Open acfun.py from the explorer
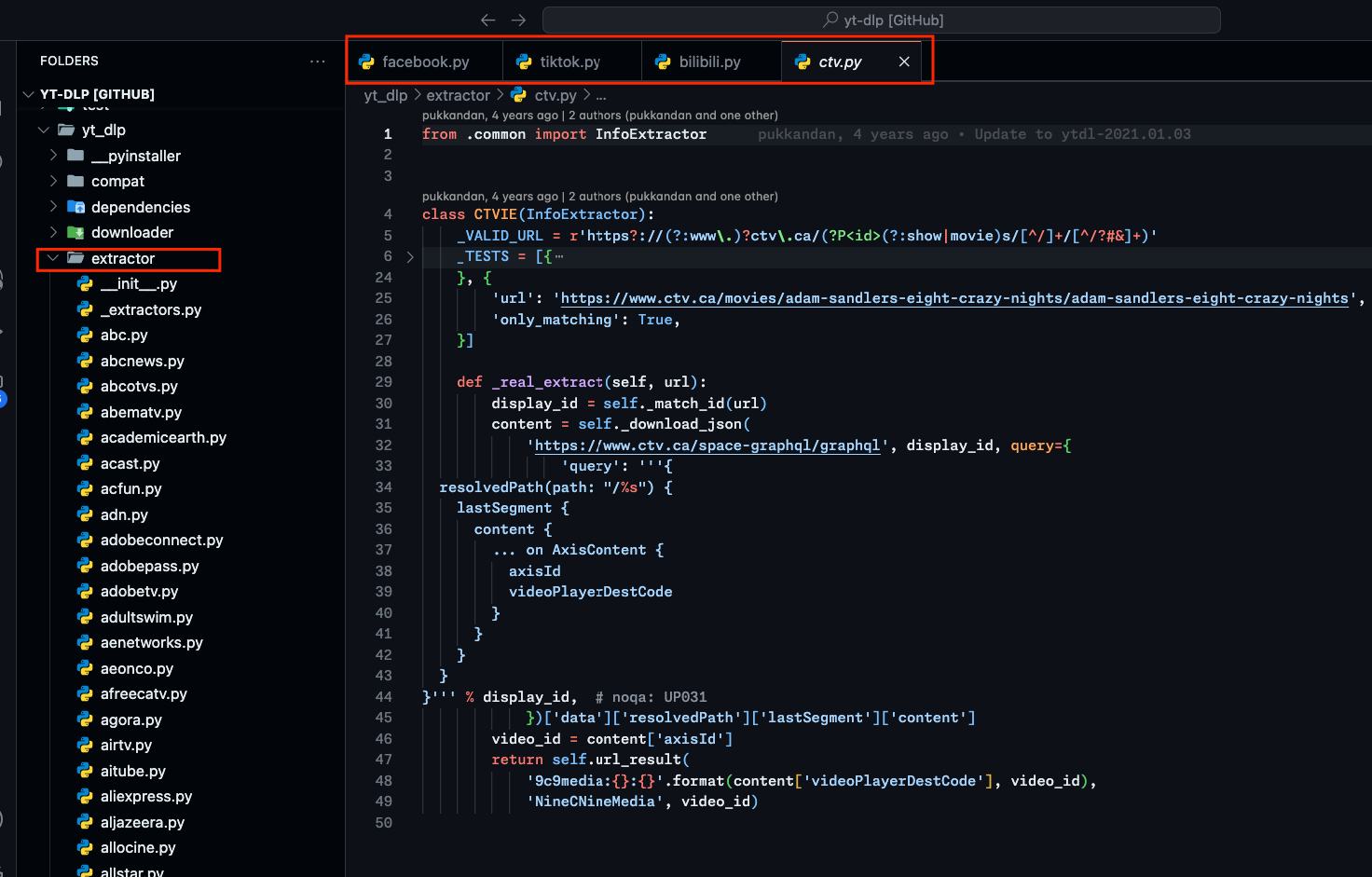 pyautogui.click(x=130, y=488)
